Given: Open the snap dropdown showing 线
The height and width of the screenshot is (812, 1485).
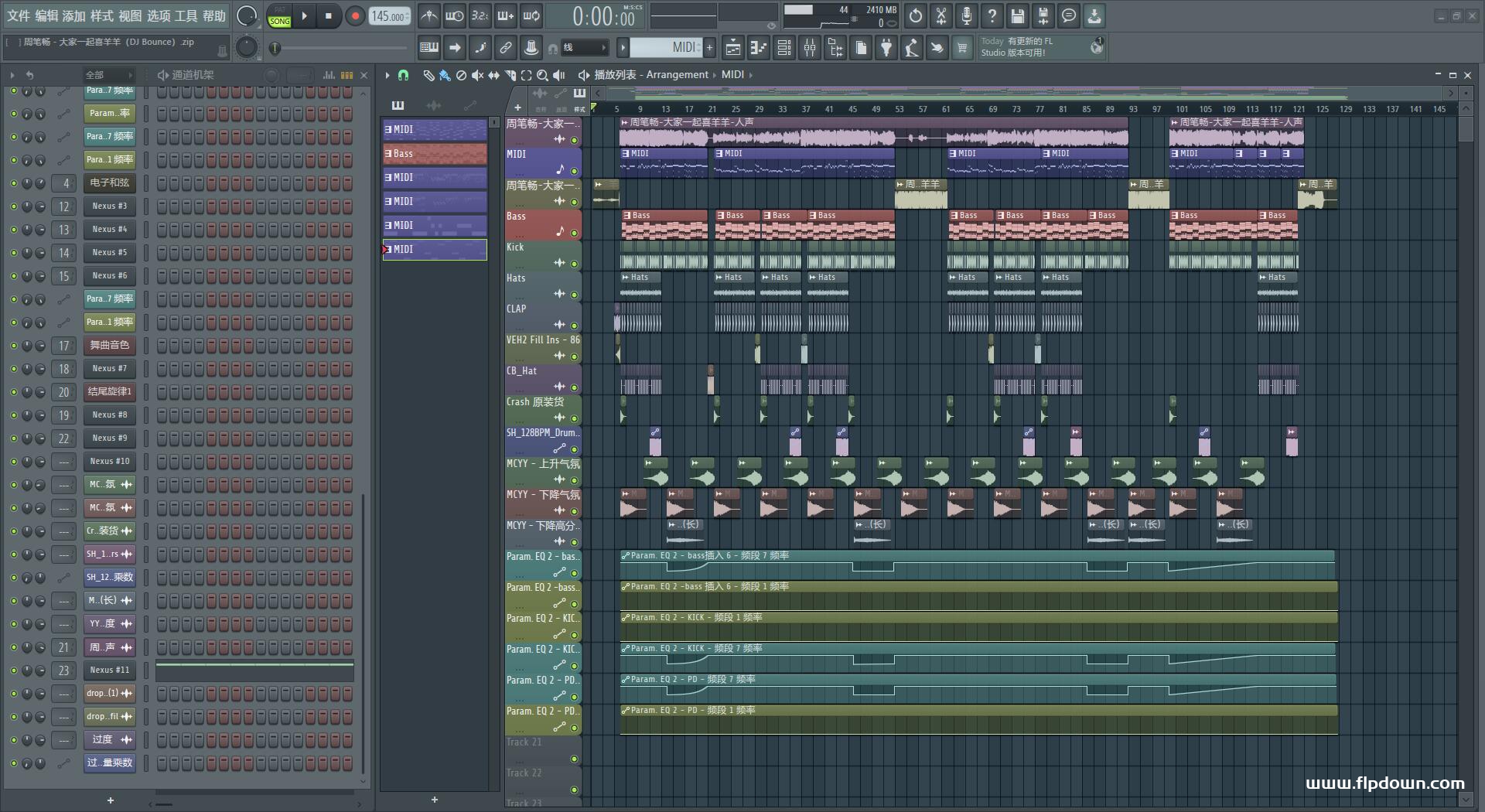Looking at the screenshot, I should tap(583, 48).
